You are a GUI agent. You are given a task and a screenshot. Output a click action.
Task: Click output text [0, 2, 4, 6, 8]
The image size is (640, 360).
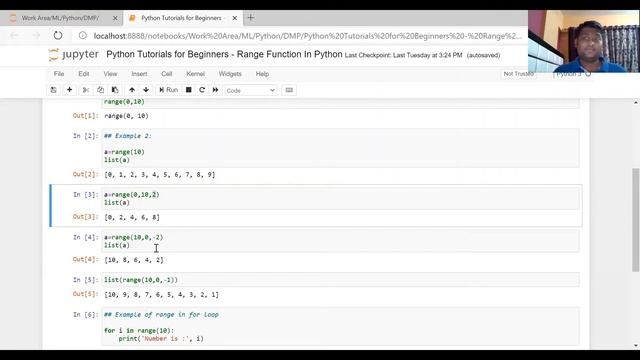[x=132, y=218]
